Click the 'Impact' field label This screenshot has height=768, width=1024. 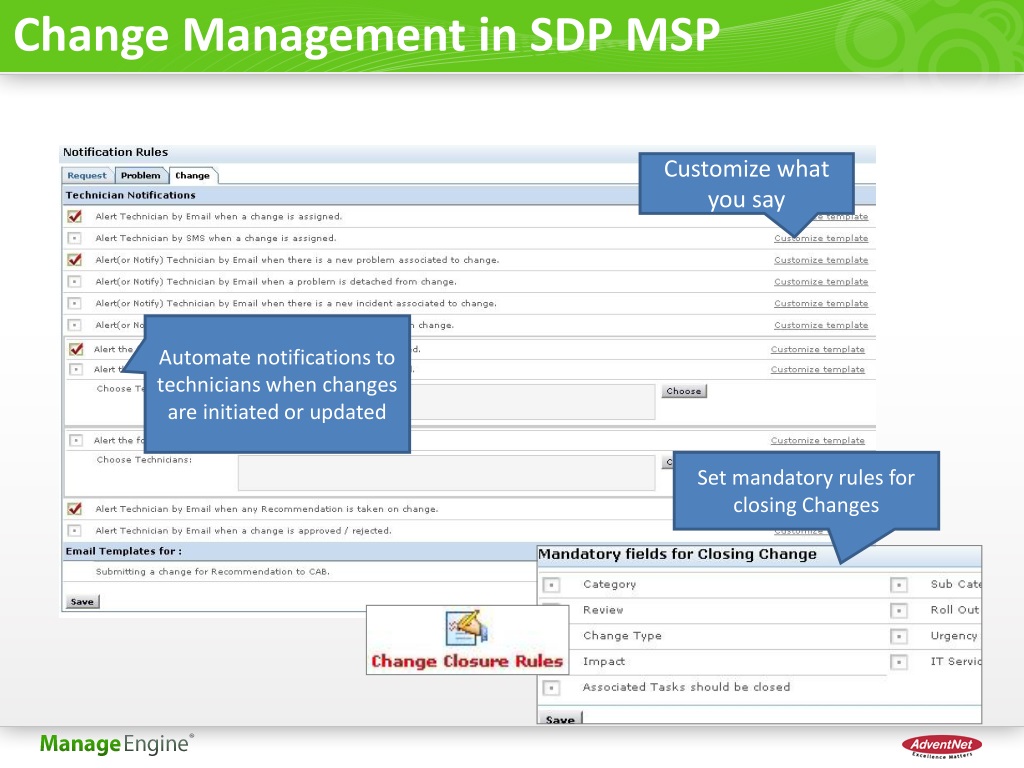[x=604, y=662]
